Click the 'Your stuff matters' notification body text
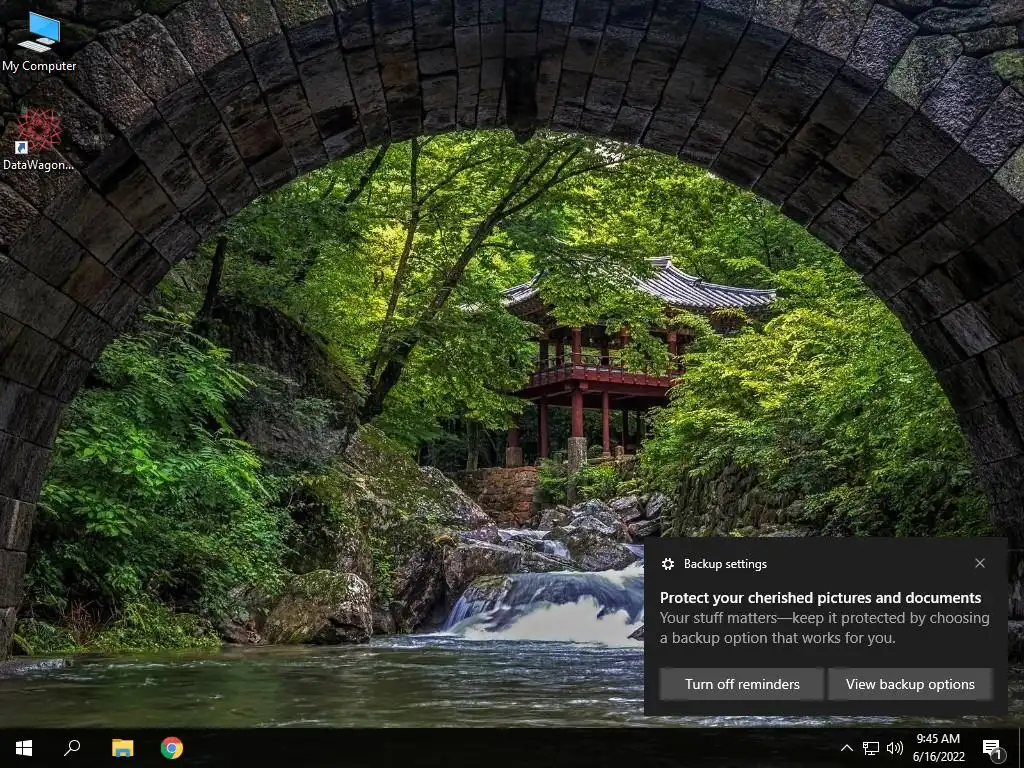The height and width of the screenshot is (768, 1024). (x=824, y=628)
